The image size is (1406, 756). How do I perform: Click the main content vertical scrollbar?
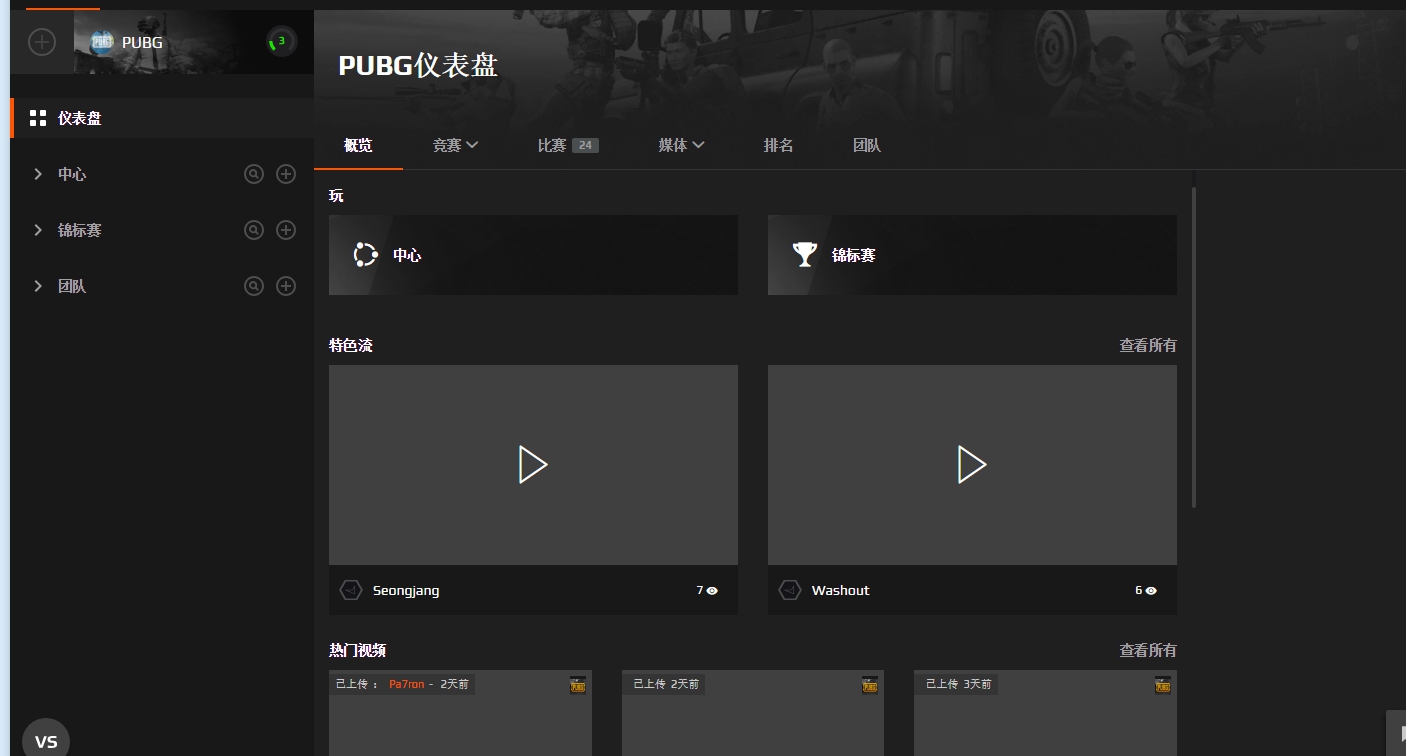(1193, 346)
